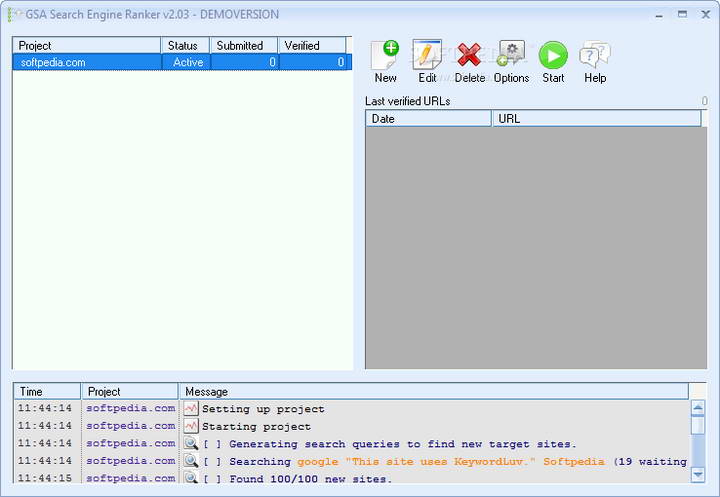Image resolution: width=720 pixels, height=497 pixels.
Task: Click the Active status cell
Action: (x=186, y=62)
